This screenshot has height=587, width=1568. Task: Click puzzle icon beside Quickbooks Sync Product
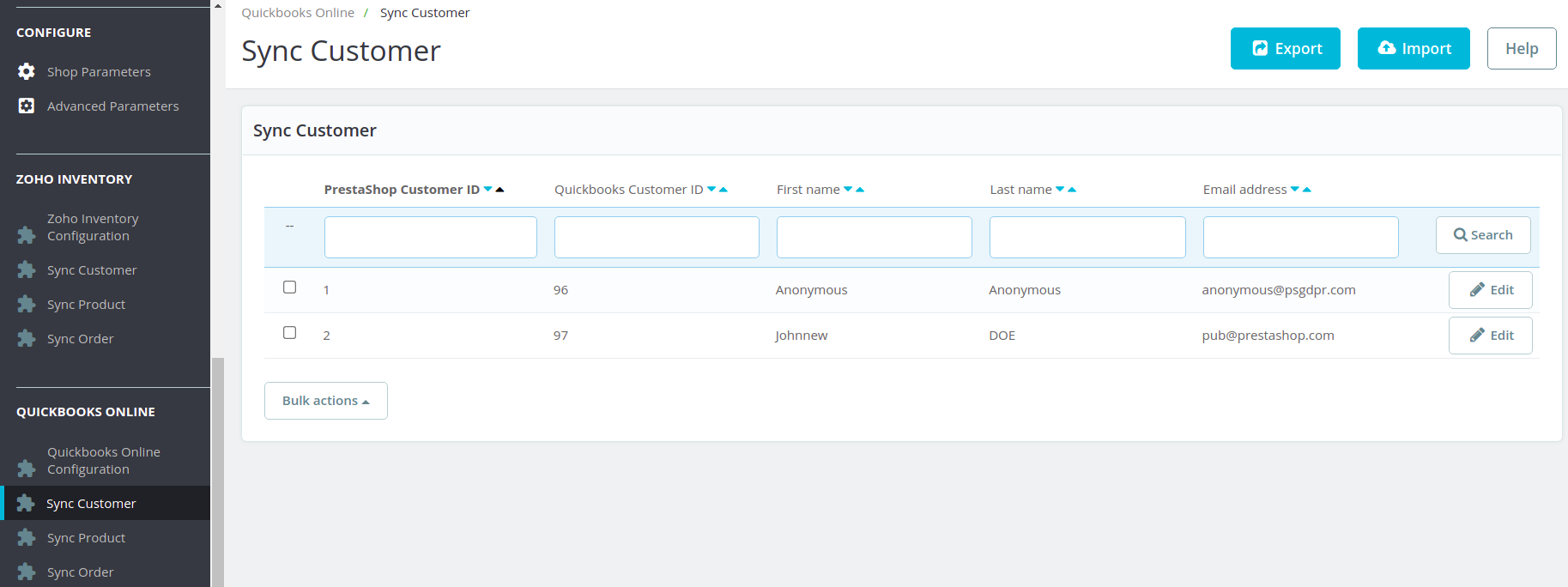(27, 537)
